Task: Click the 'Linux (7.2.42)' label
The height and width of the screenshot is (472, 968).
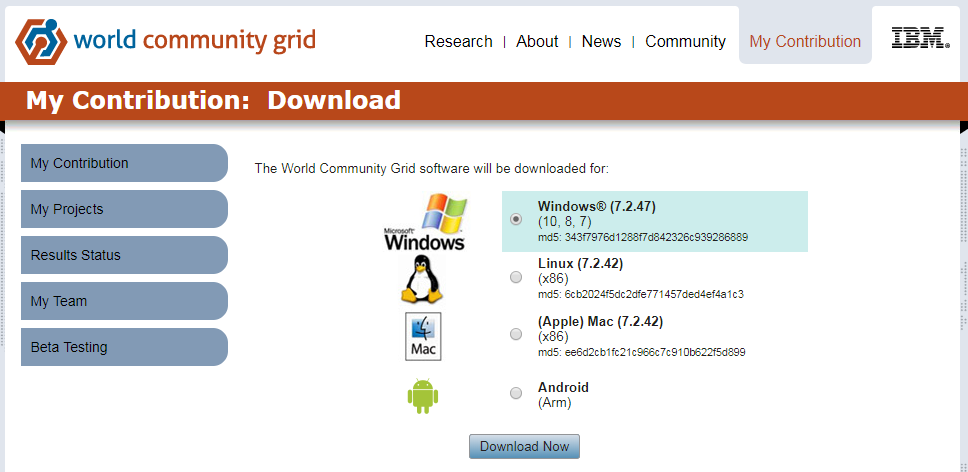Action: click(x=580, y=264)
